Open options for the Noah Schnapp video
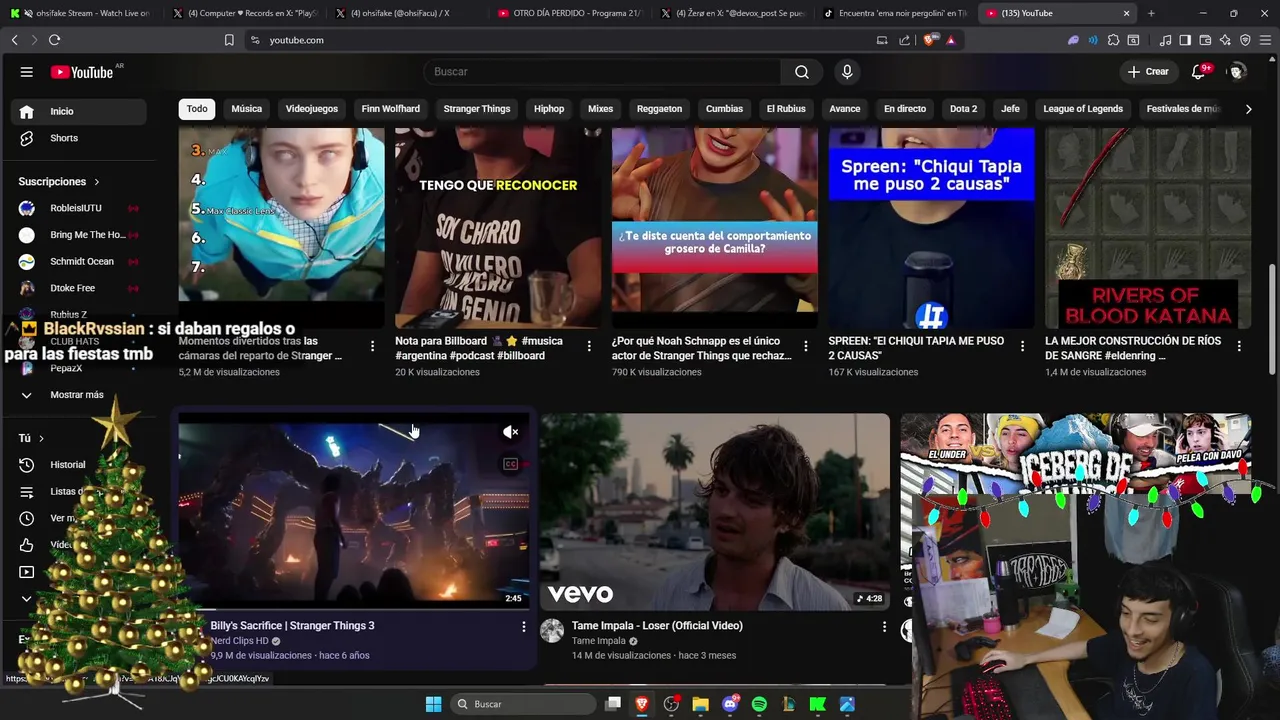 point(805,346)
